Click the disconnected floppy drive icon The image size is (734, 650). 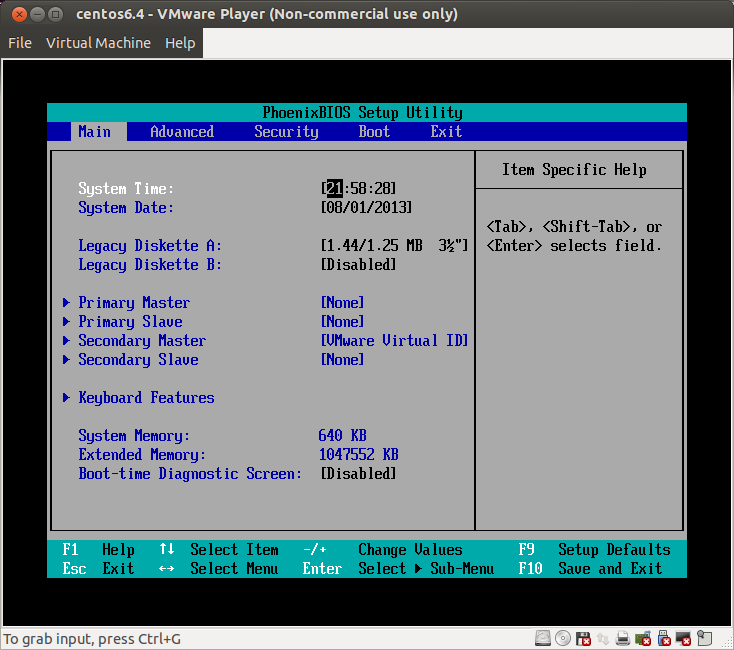click(584, 638)
